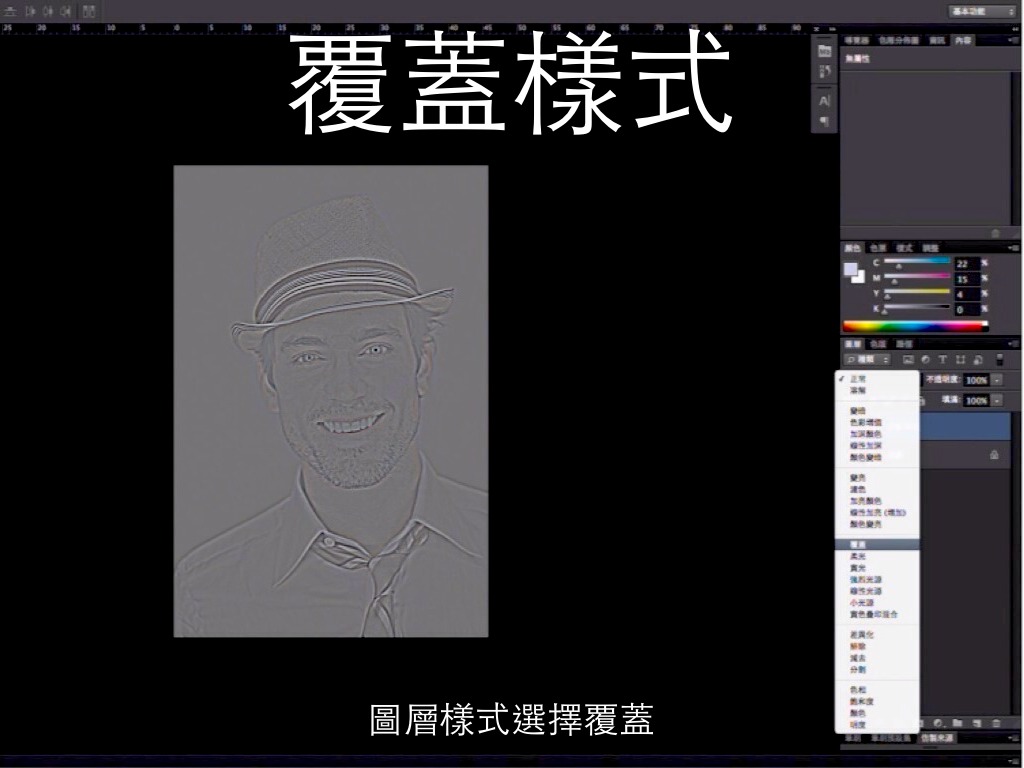Screen dimensions: 1024x768
Task: Switch to the 仿製來源 tab
Action: [x=937, y=738]
